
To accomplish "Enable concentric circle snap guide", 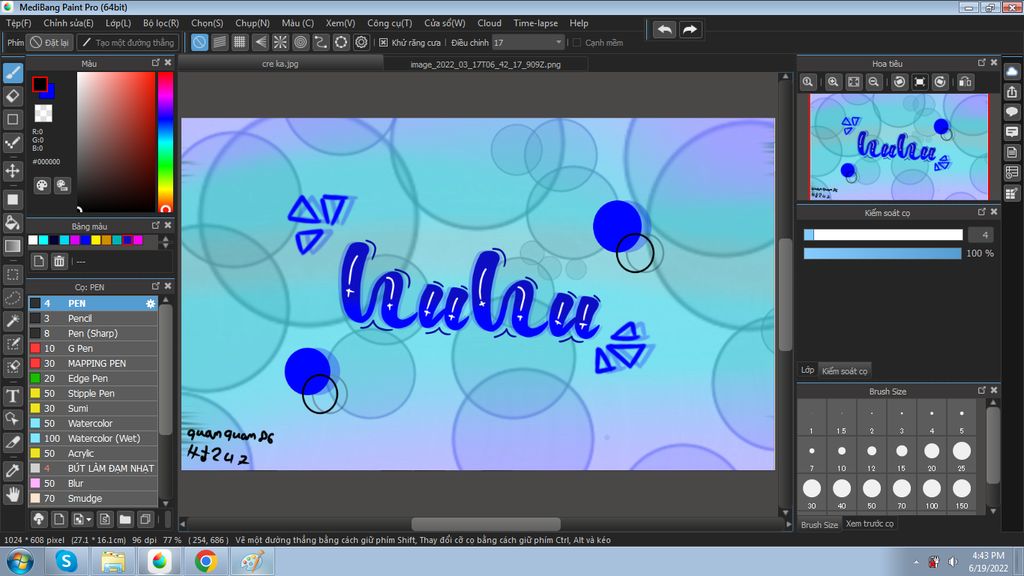I will point(300,42).
